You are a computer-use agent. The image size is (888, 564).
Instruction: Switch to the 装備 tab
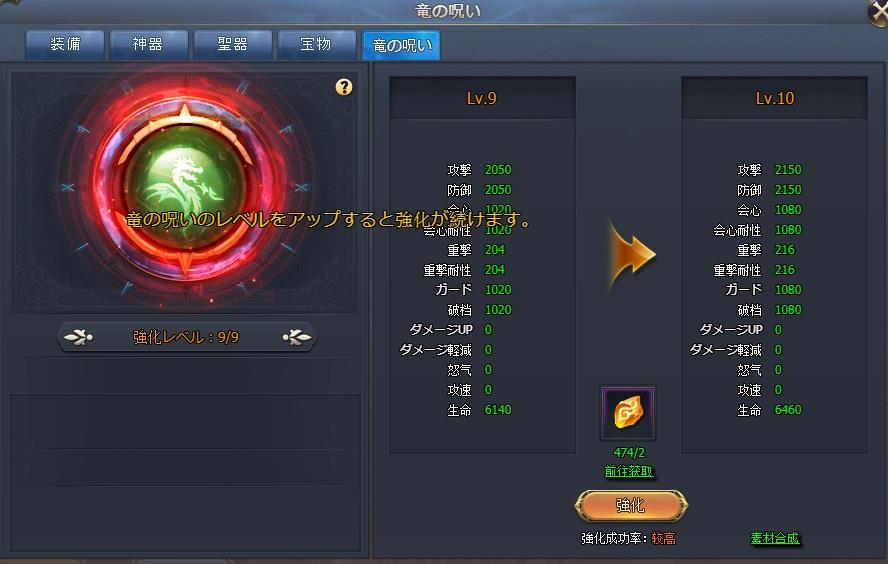(x=65, y=44)
